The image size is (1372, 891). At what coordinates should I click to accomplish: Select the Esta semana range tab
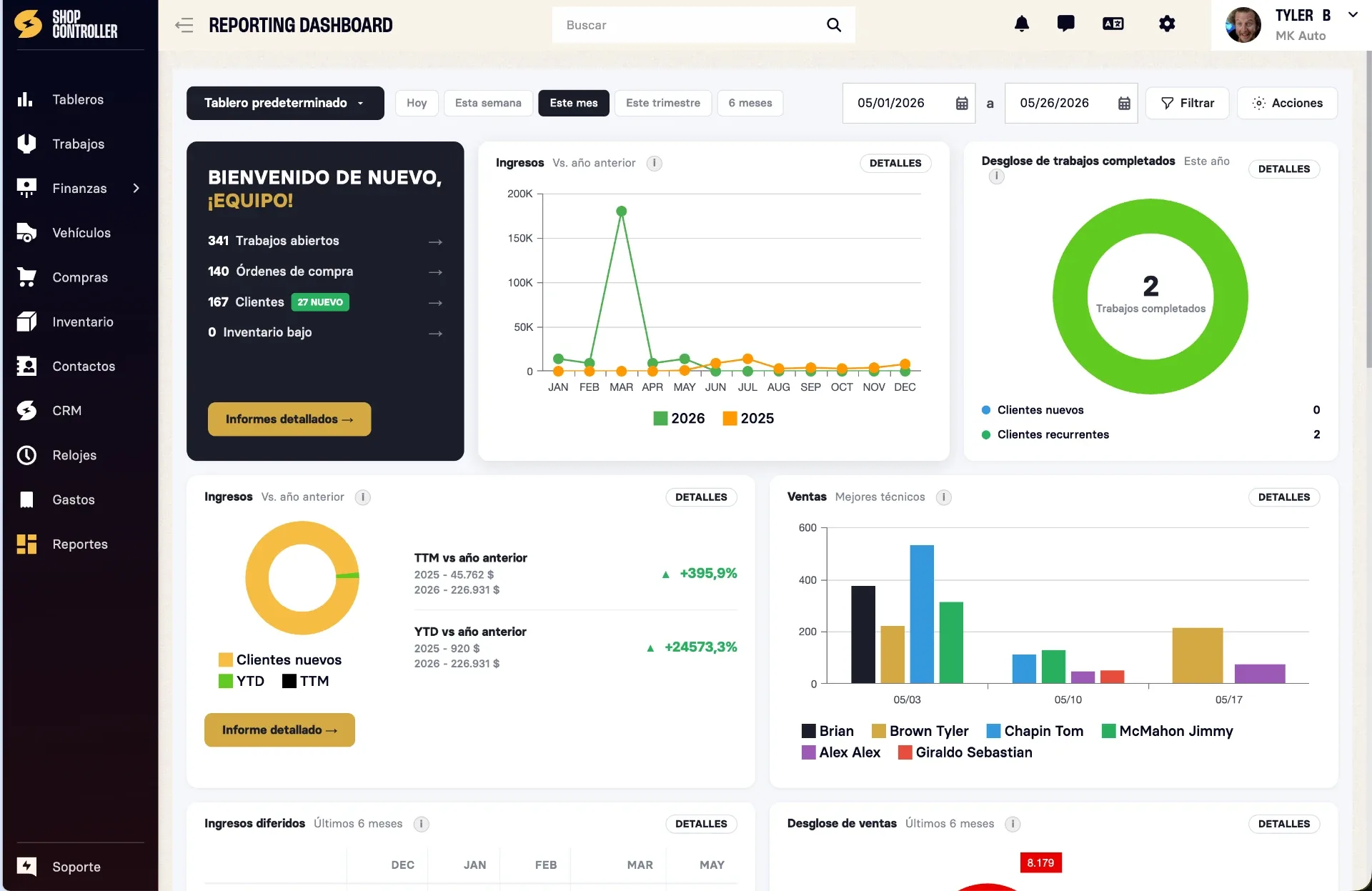[x=488, y=103]
